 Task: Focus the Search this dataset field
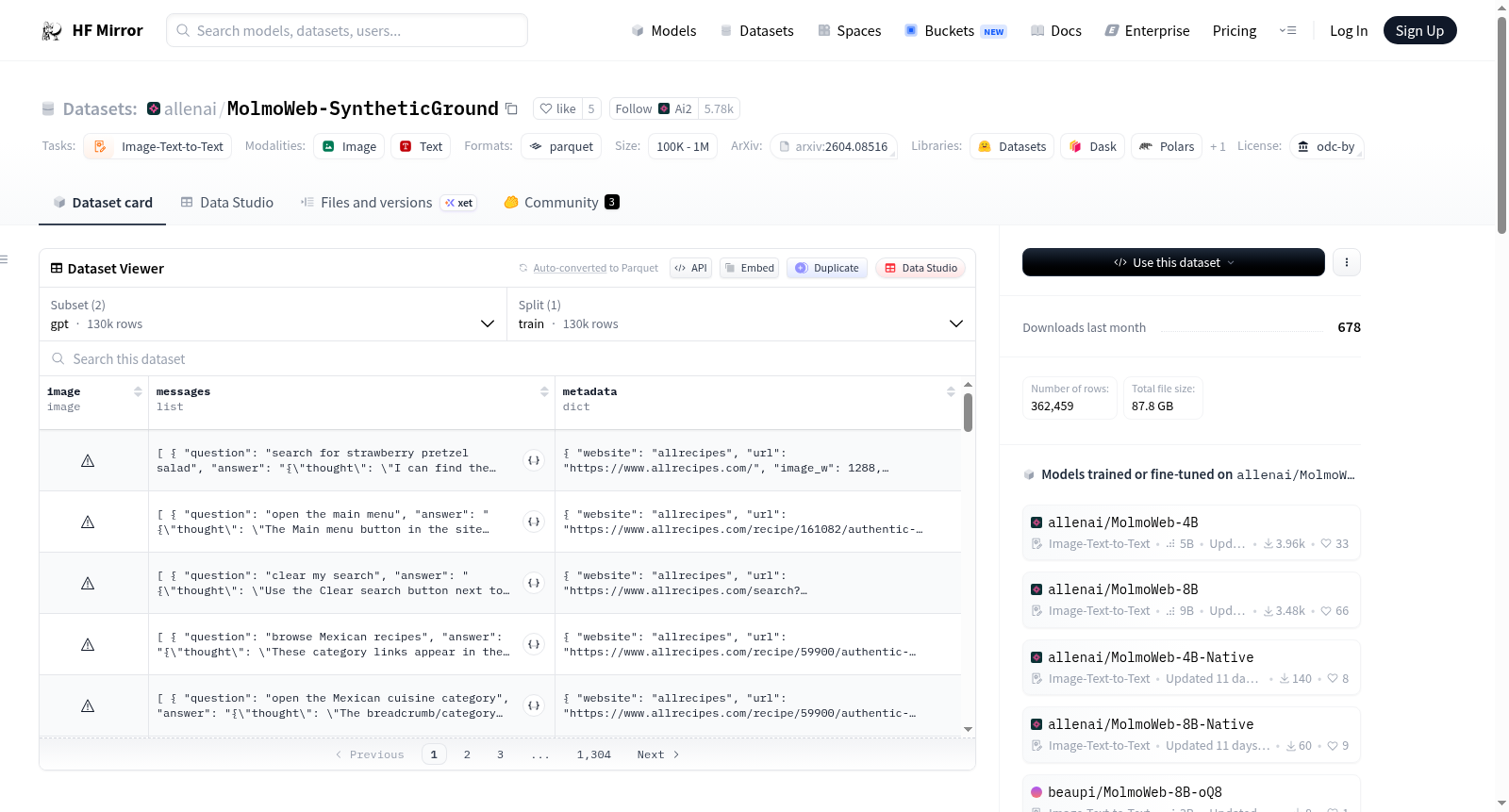[507, 358]
